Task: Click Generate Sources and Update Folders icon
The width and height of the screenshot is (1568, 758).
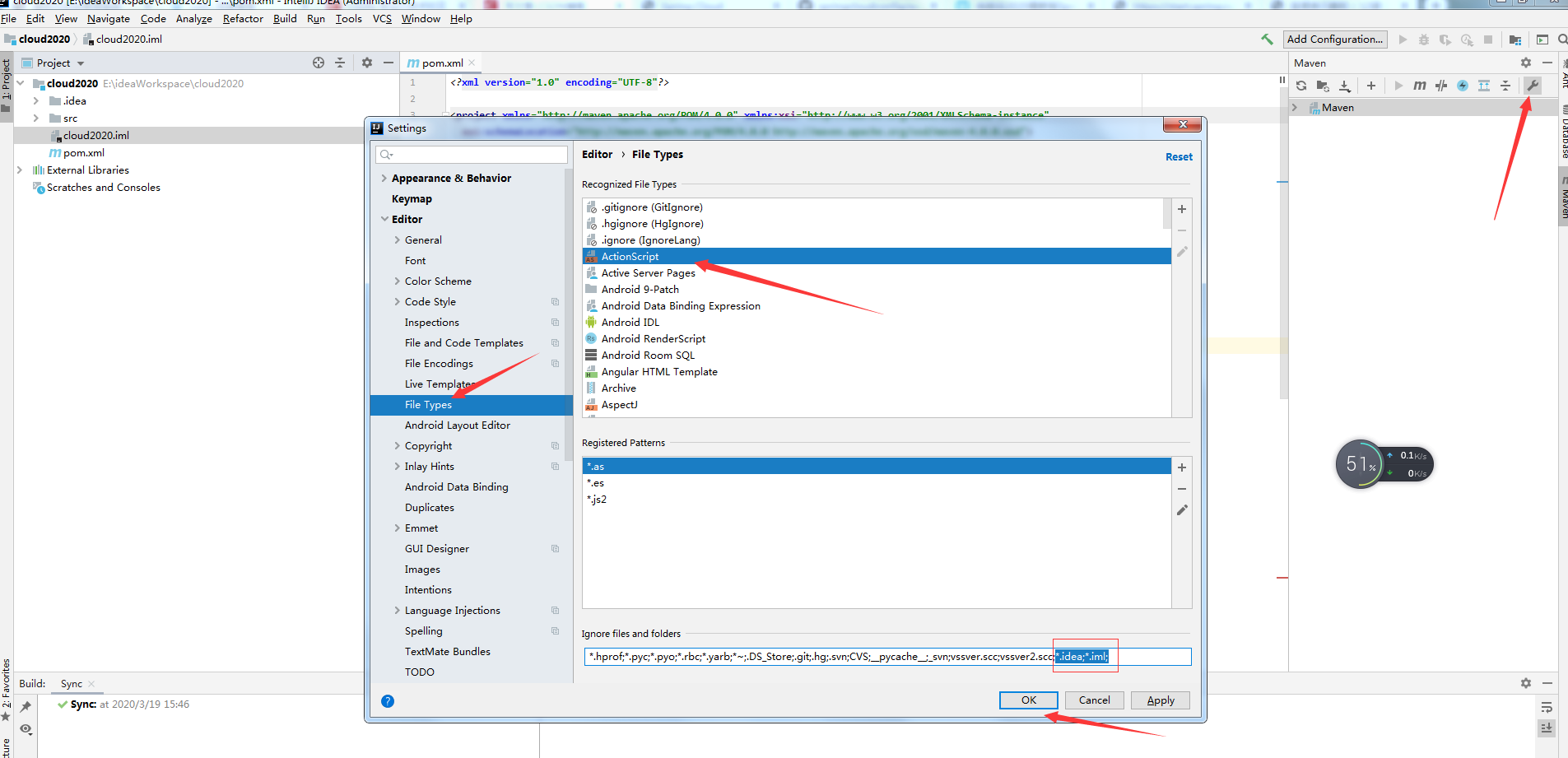Action: (x=1323, y=86)
